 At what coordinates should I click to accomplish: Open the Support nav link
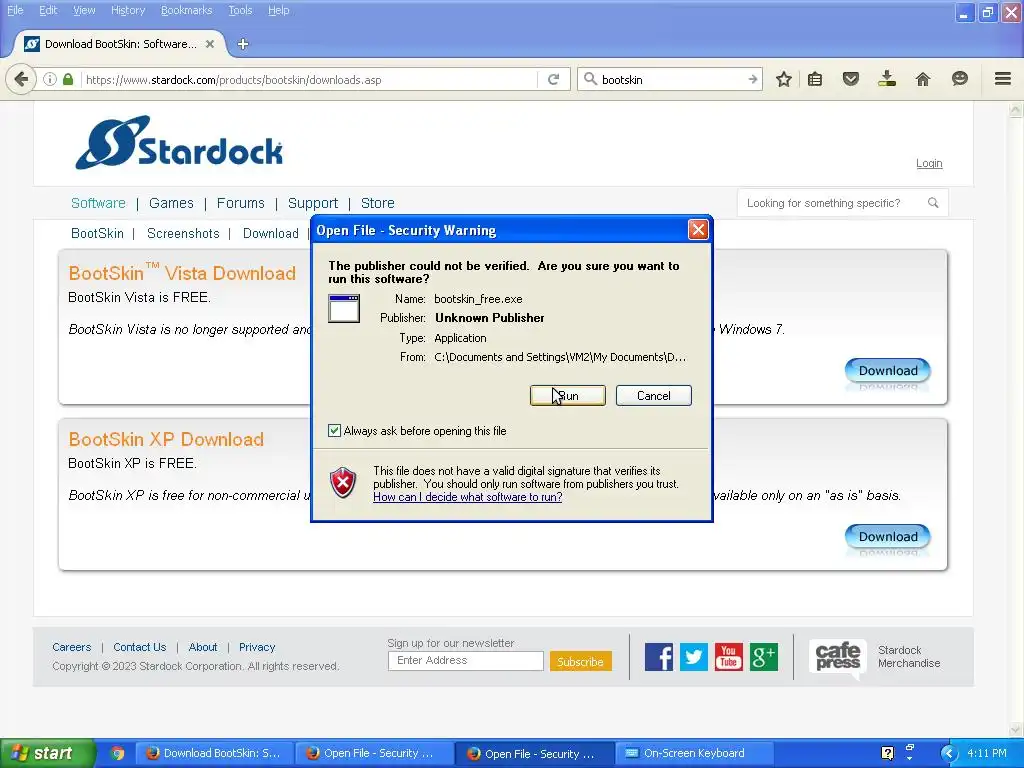tap(313, 203)
